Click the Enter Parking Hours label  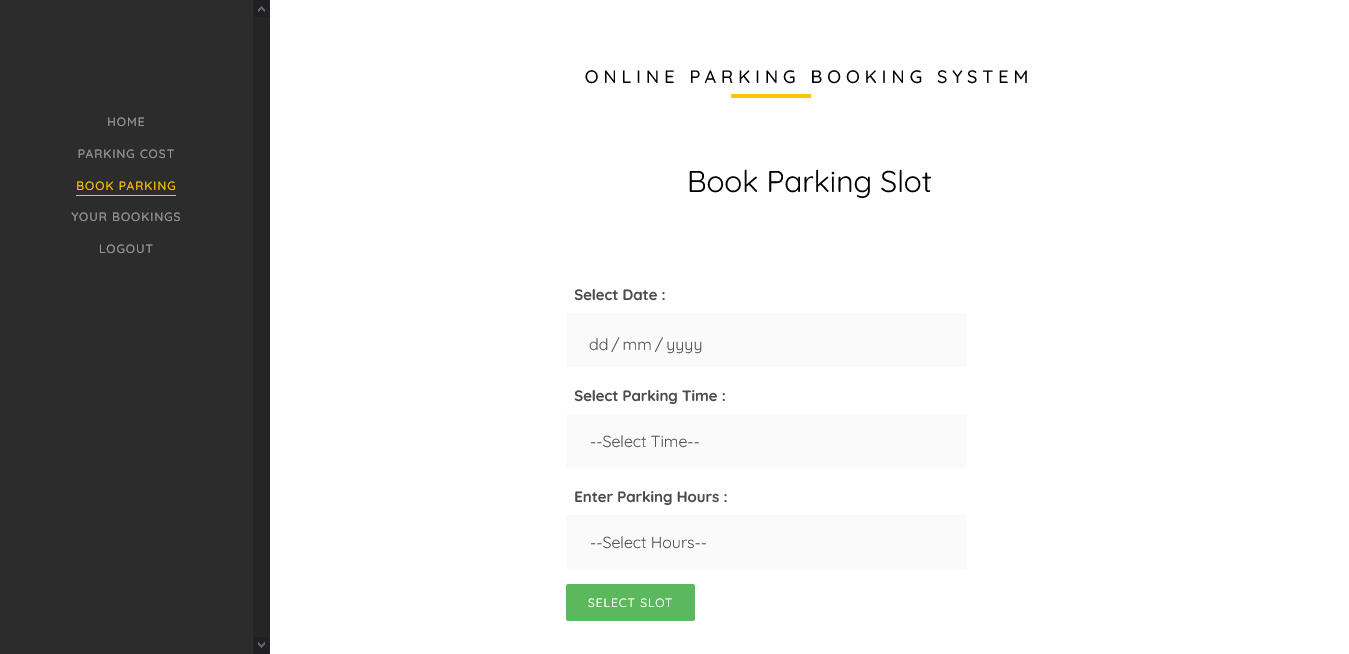pos(650,497)
